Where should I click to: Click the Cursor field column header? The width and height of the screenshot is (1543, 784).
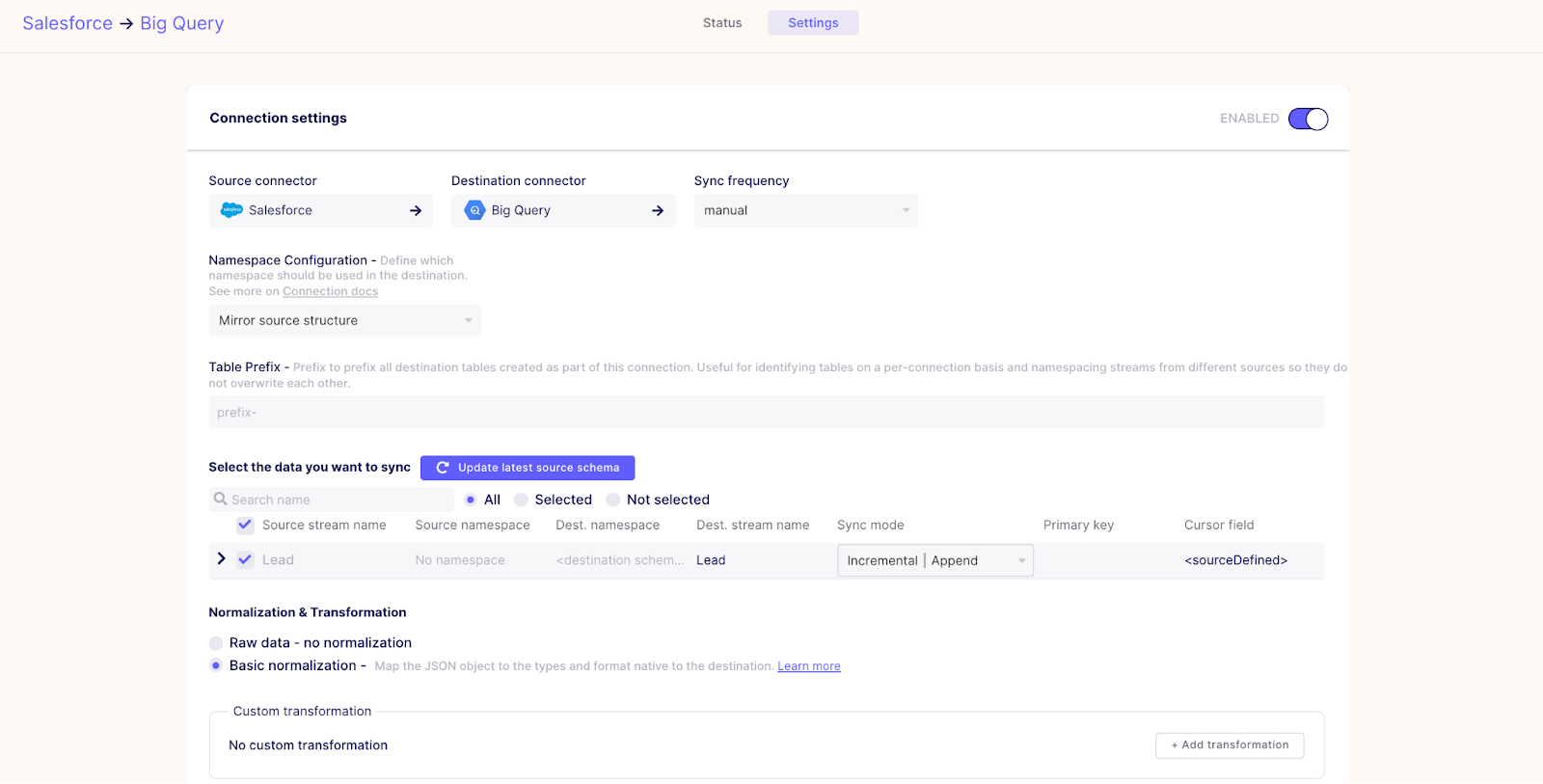pos(1219,526)
